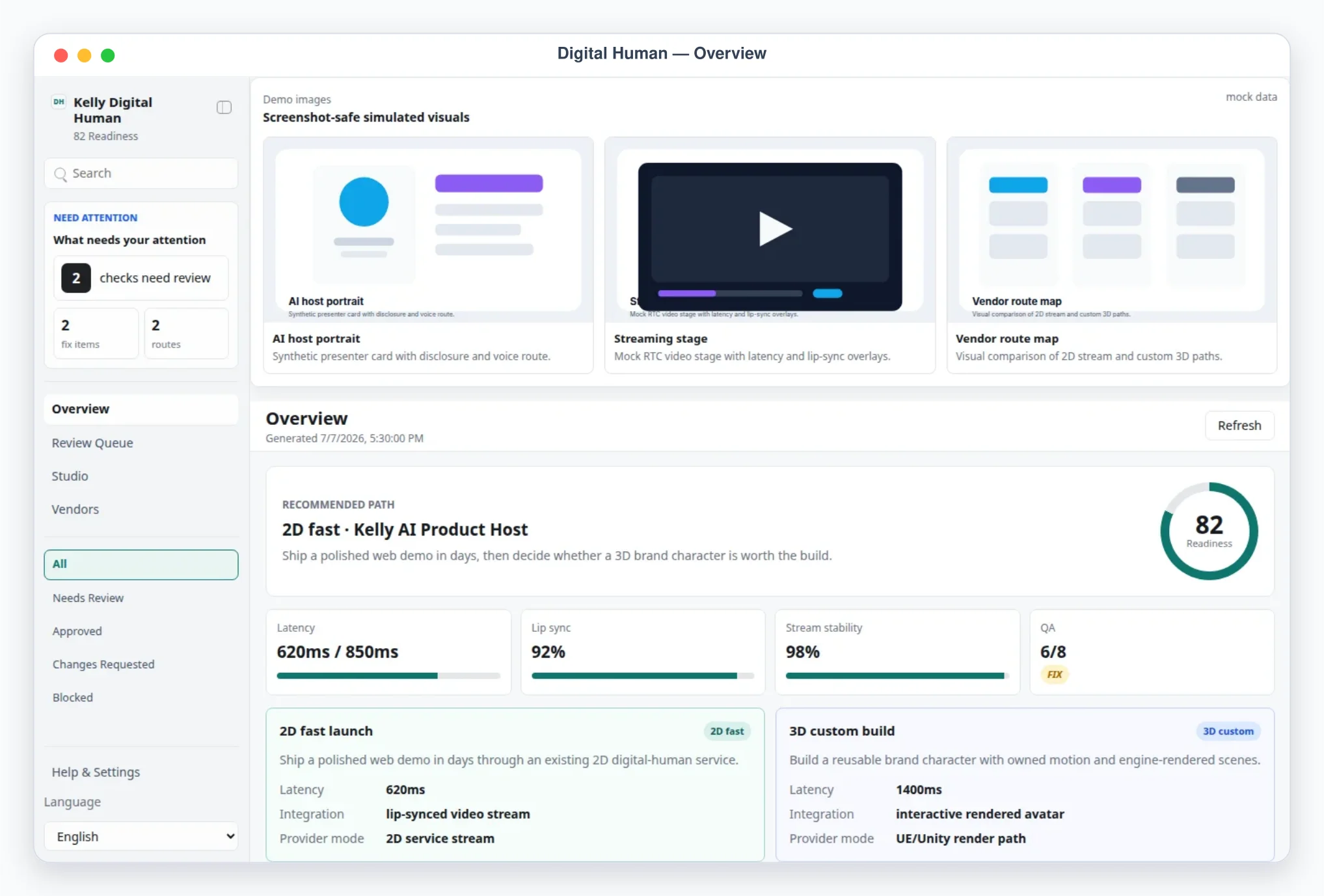The width and height of the screenshot is (1324, 896).
Task: Click the mock data label
Action: [x=1251, y=97]
